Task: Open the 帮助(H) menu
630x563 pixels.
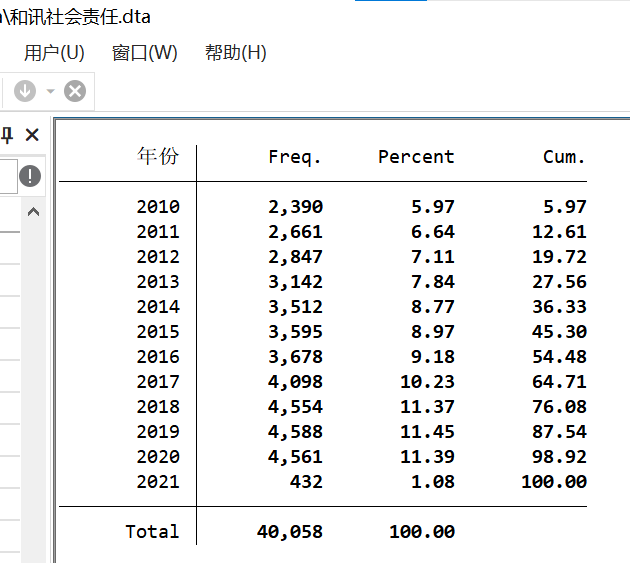Action: 236,53
